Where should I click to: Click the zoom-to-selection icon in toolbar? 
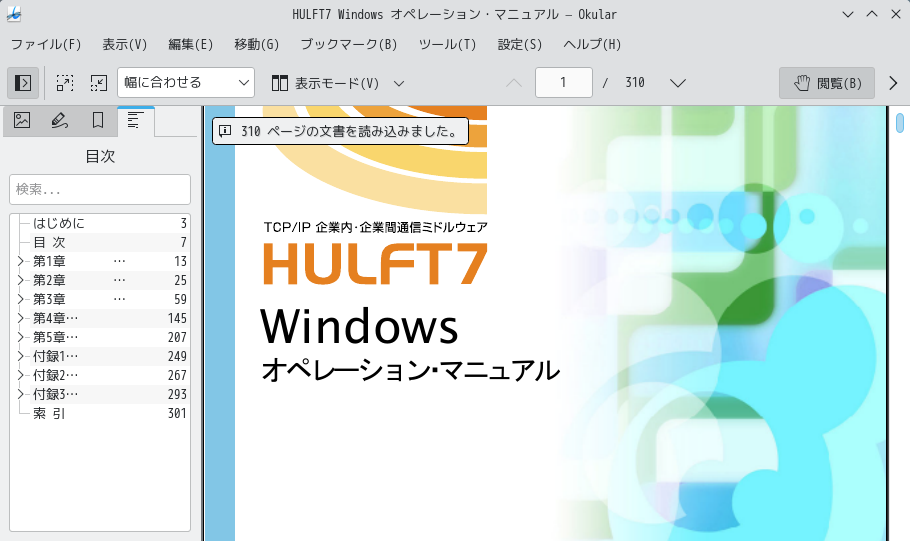point(65,83)
